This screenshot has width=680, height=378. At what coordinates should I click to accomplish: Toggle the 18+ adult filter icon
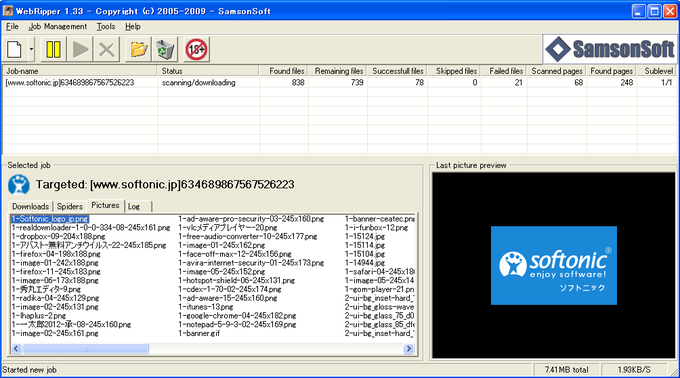click(x=196, y=49)
